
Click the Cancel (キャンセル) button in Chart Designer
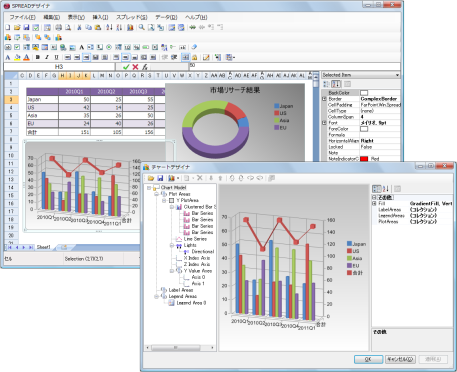pyautogui.click(x=400, y=359)
